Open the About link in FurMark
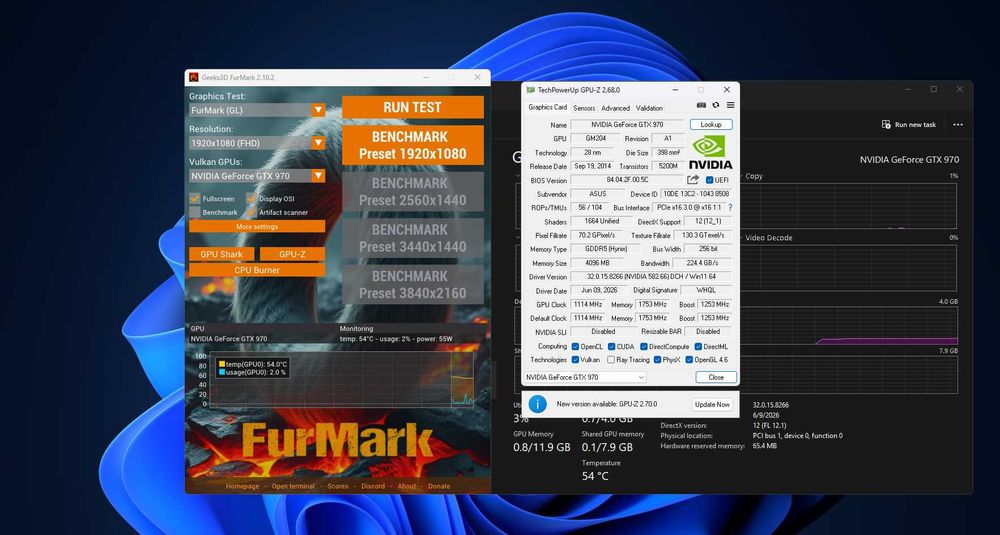The width and height of the screenshot is (1000, 535). pos(407,486)
